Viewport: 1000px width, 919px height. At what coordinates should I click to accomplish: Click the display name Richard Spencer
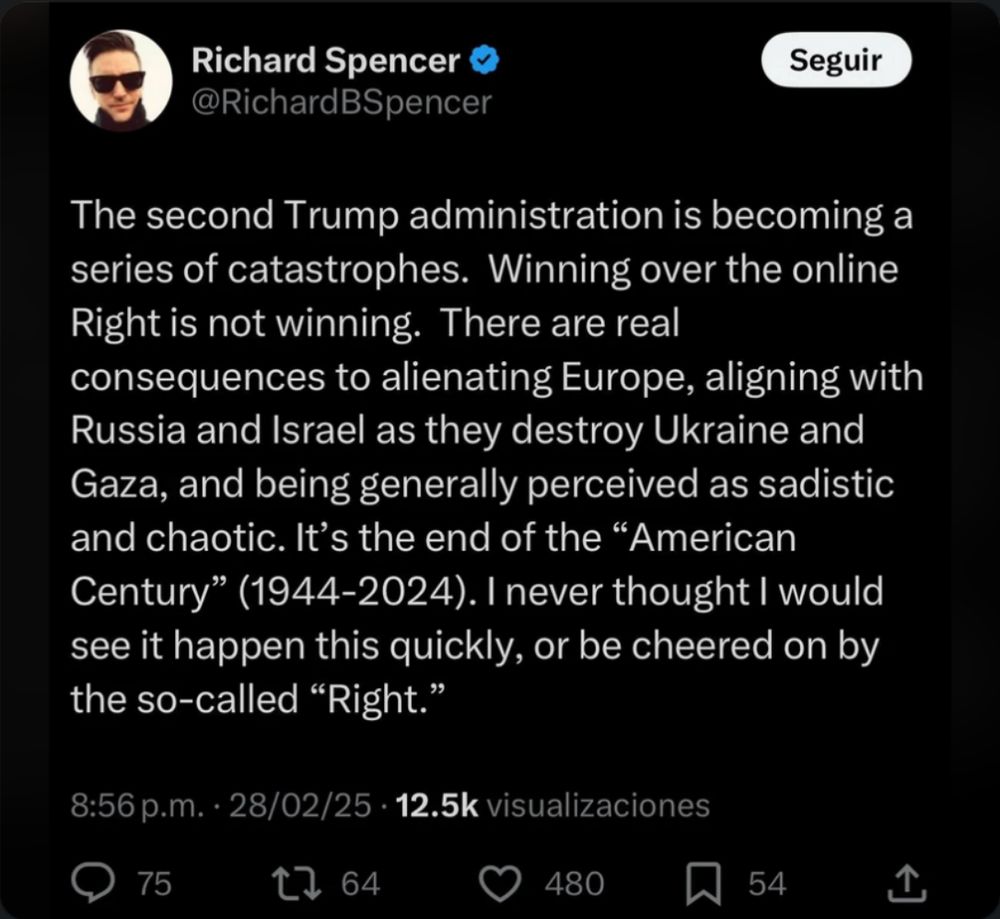point(324,59)
